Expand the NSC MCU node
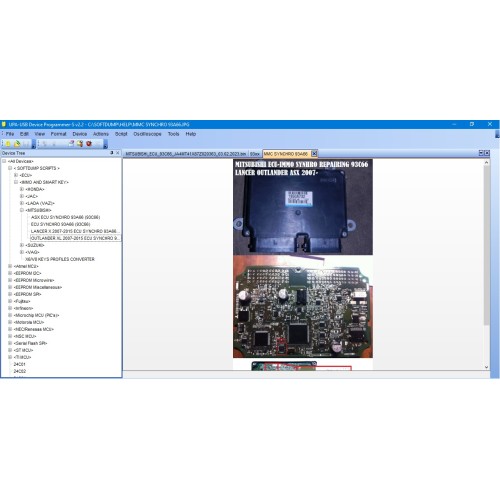Screen dimensions: 500x500 pyautogui.click(x=10, y=336)
